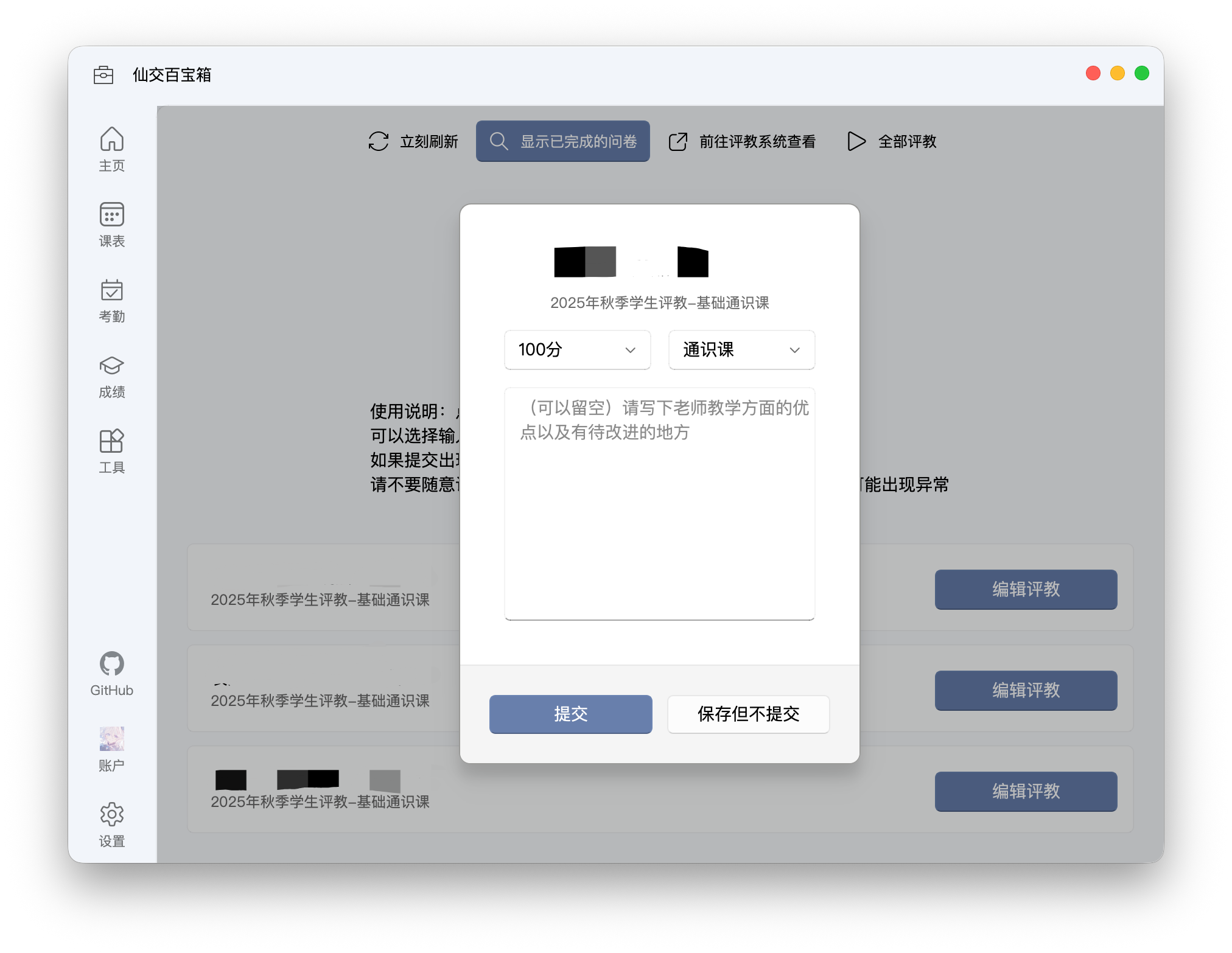This screenshot has height=953, width=1232.
Task: Open 设置 settings from the sidebar
Action: [x=112, y=822]
